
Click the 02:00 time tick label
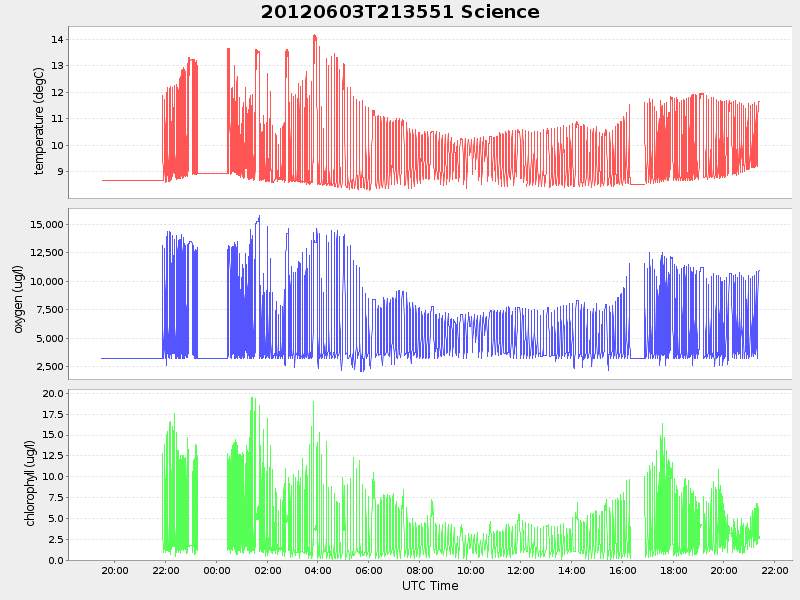point(267,570)
